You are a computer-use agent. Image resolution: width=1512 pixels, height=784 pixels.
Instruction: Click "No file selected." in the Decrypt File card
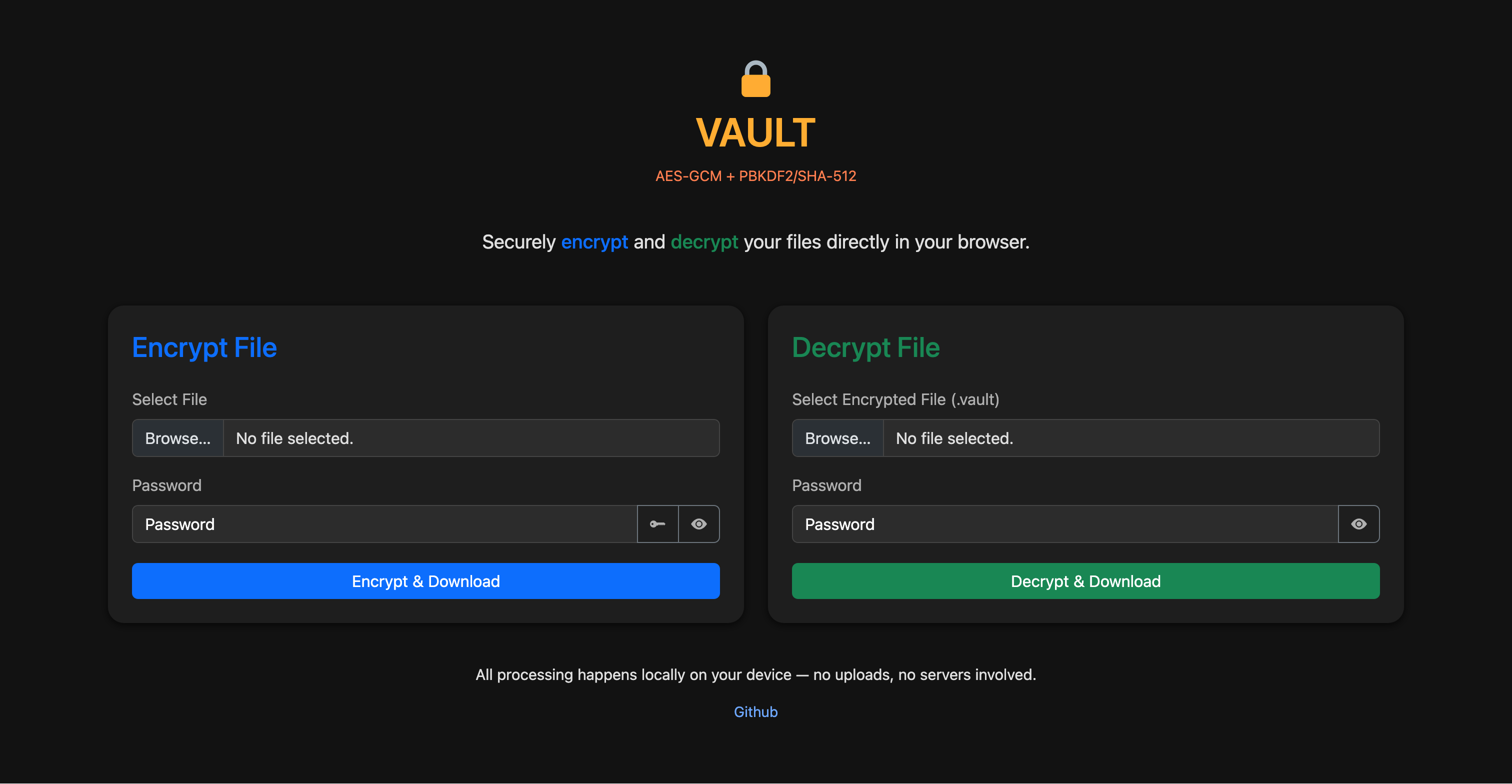click(x=954, y=438)
